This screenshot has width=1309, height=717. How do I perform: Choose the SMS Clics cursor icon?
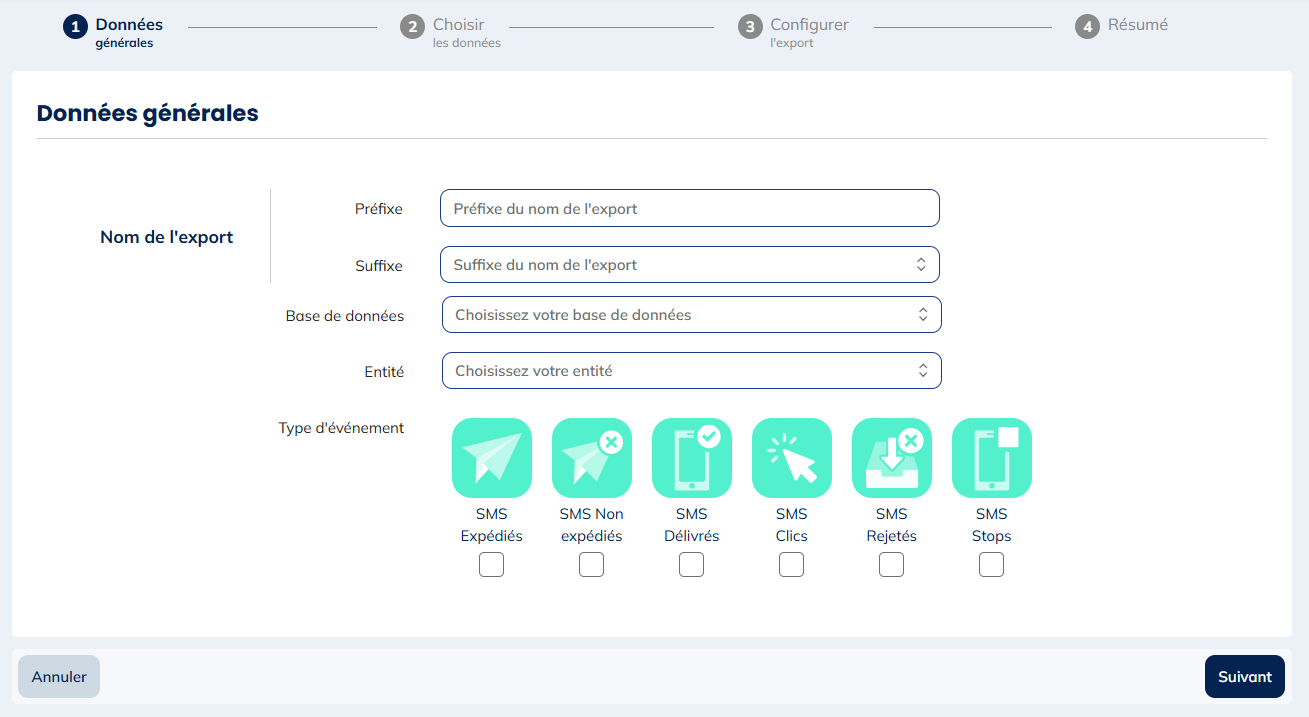point(791,458)
